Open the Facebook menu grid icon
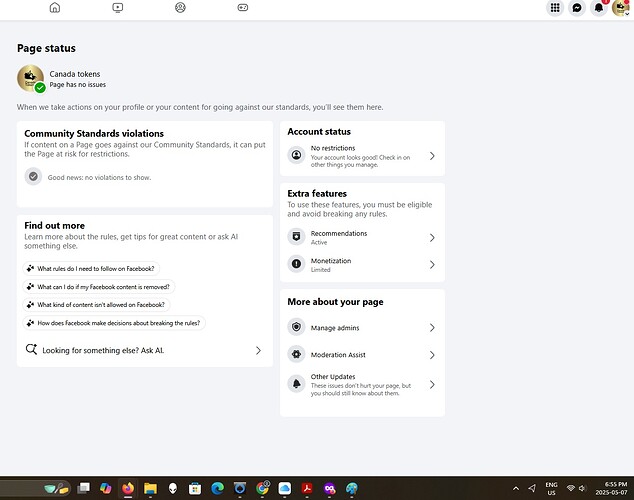 click(x=555, y=8)
